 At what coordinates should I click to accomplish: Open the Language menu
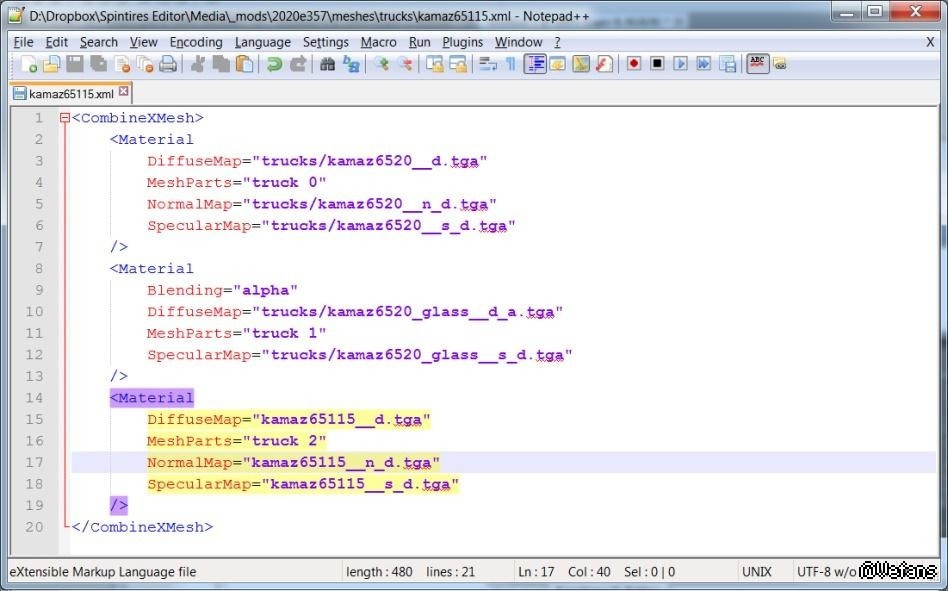(263, 42)
